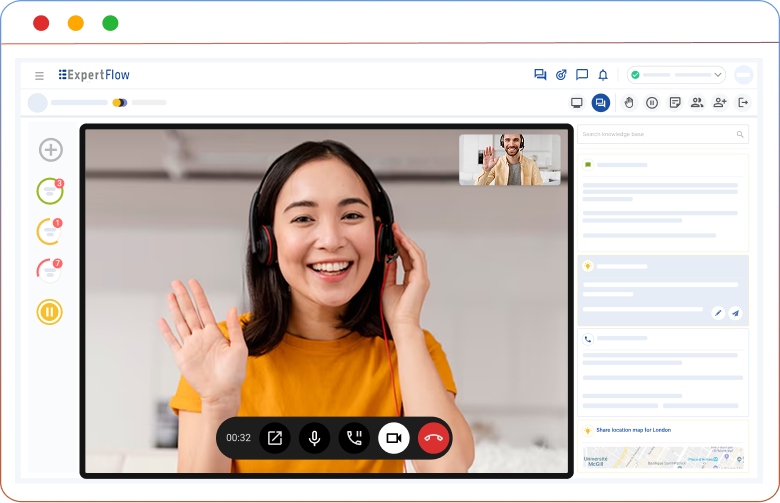Open the hamburger navigation menu
This screenshot has width=780, height=503.
click(x=39, y=75)
